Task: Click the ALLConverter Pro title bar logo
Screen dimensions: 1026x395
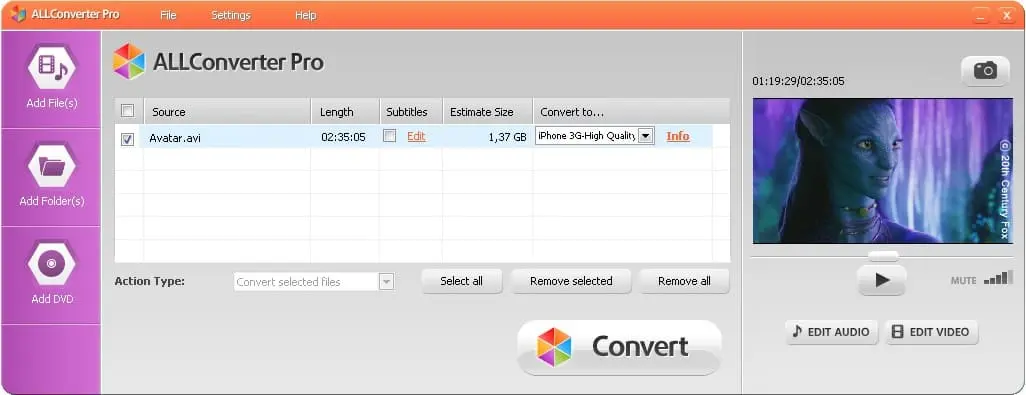Action: (x=18, y=14)
